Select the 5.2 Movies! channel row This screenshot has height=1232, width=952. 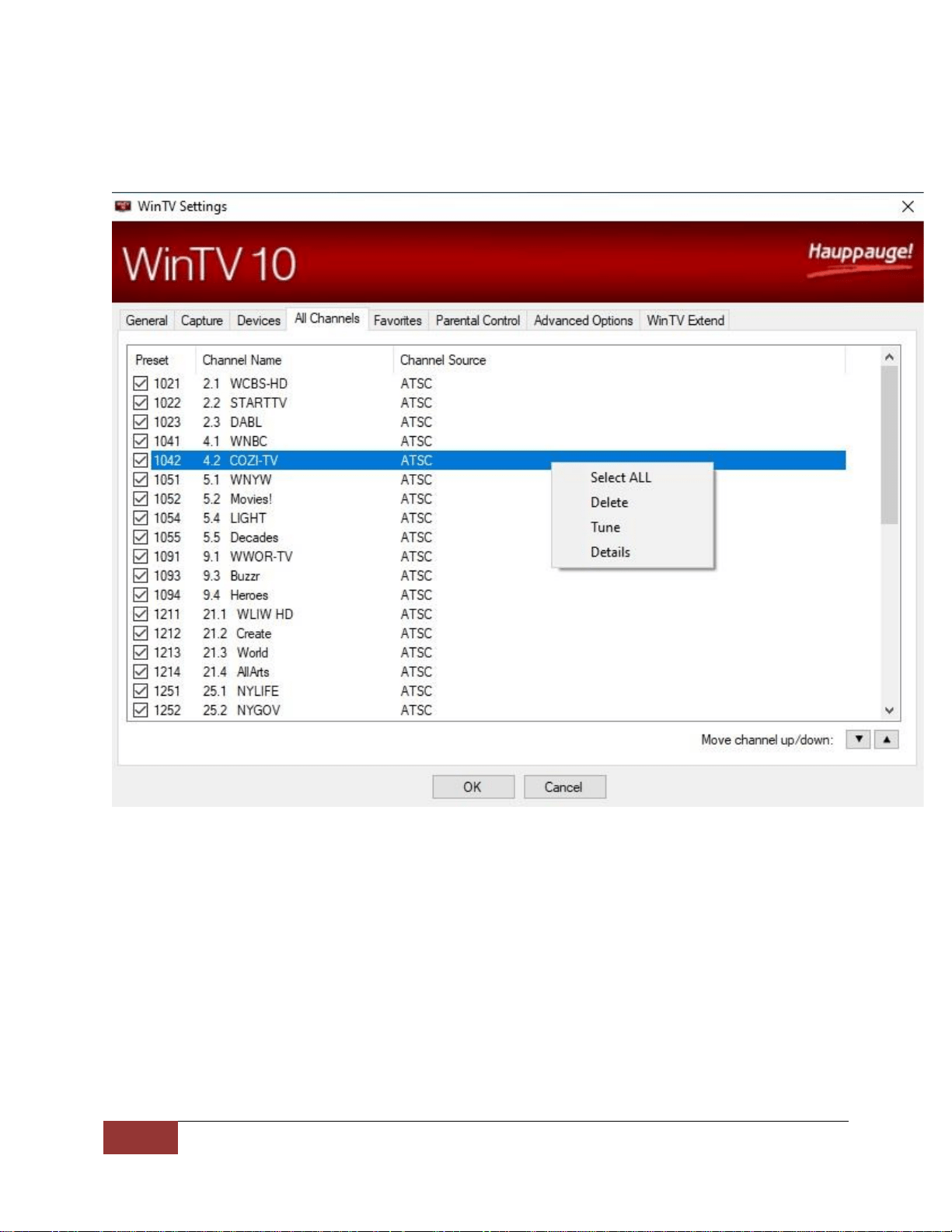click(x=487, y=499)
